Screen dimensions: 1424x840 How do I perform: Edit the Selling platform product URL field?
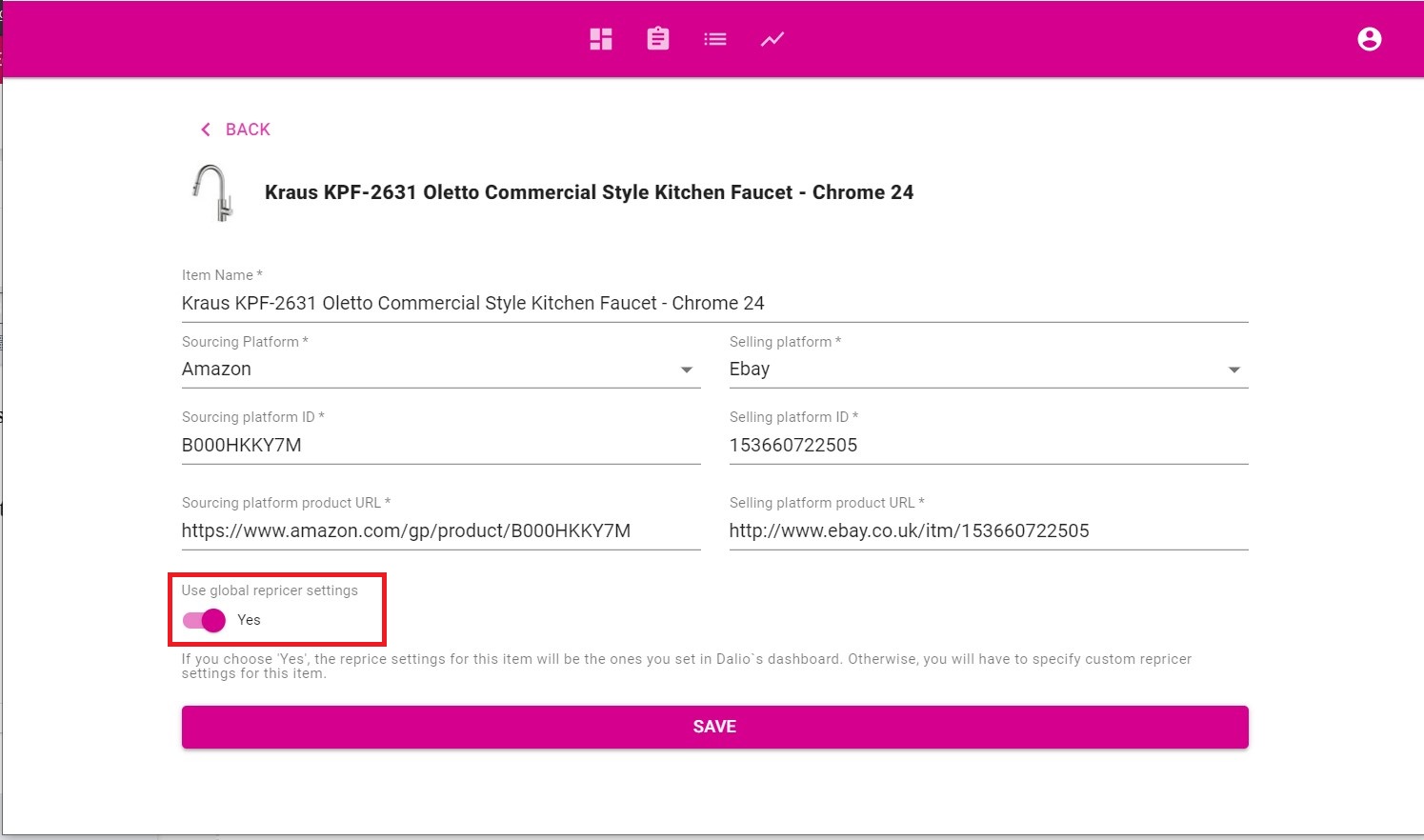pos(989,531)
